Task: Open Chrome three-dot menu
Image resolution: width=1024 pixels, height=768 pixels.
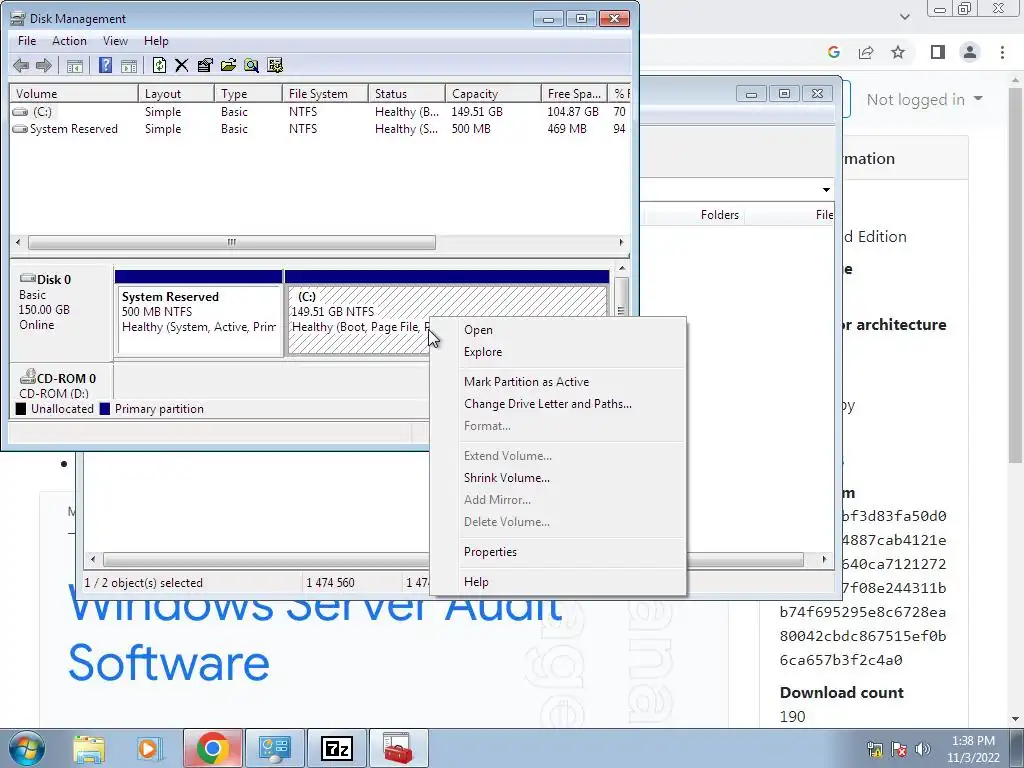Action: click(1002, 52)
